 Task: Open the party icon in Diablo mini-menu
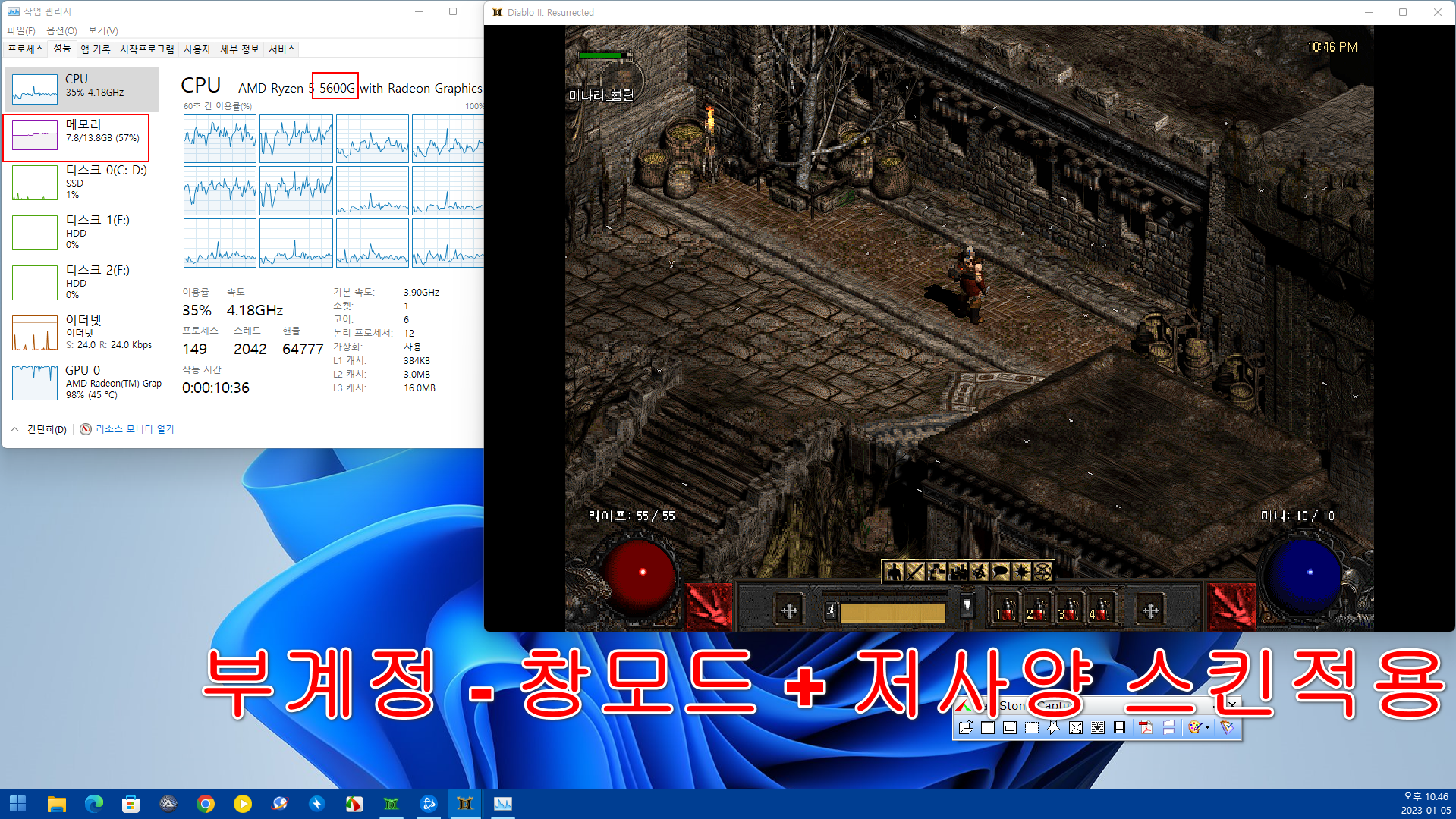tap(958, 572)
